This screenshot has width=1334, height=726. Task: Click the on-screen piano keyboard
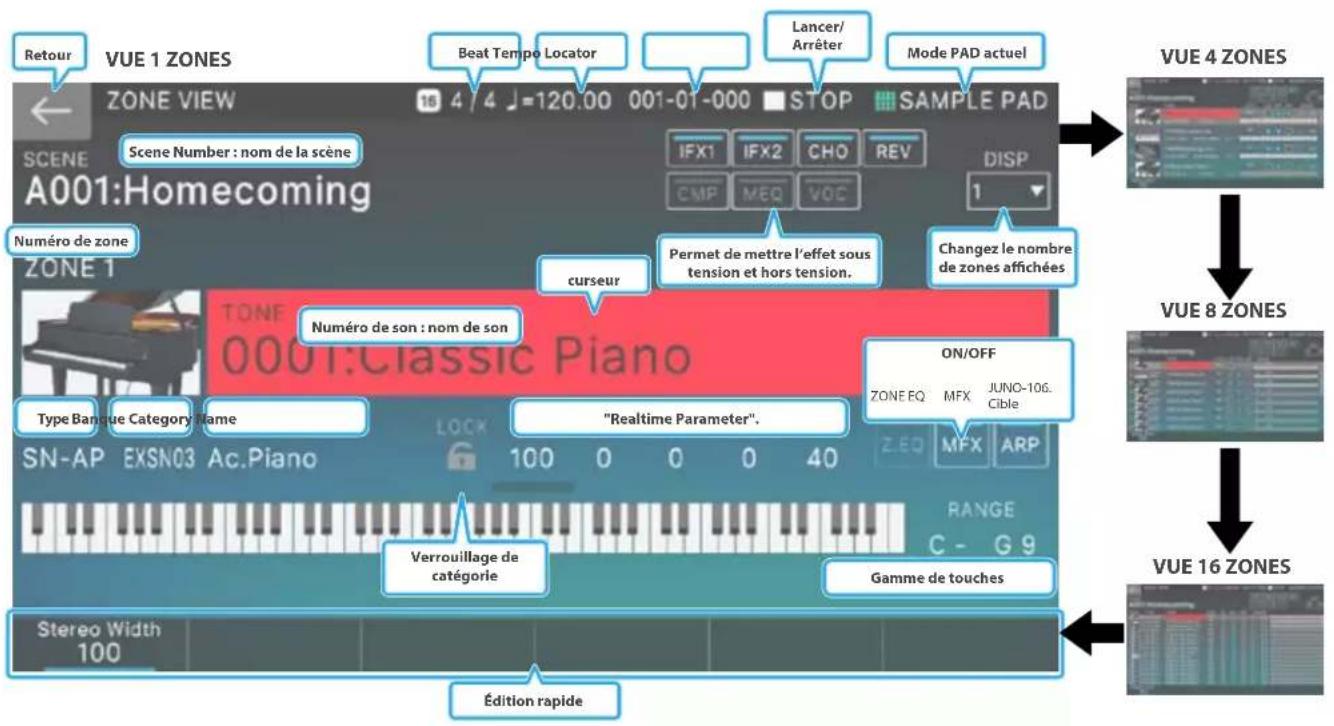tap(462, 527)
